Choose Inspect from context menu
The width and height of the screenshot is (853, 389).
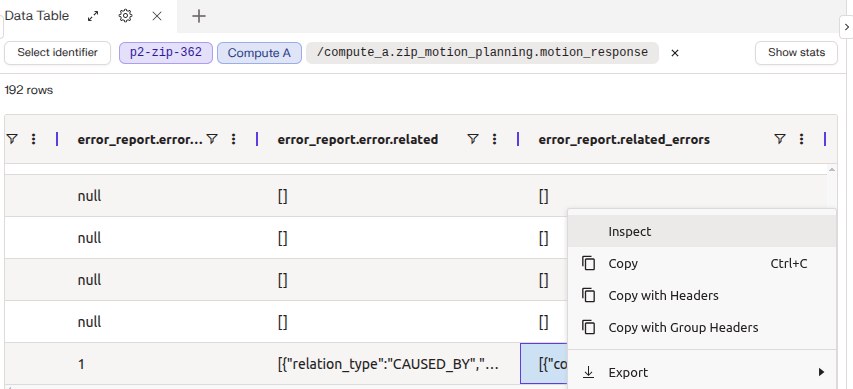[x=702, y=231]
